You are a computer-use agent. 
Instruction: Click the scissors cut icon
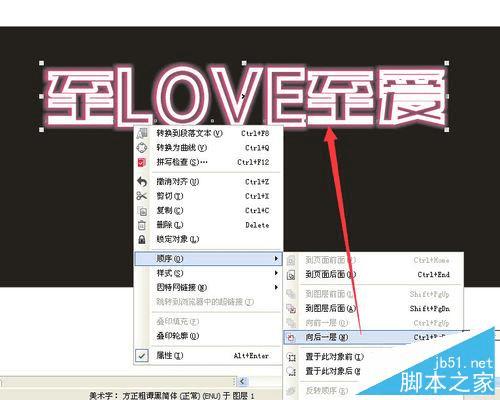[142, 196]
